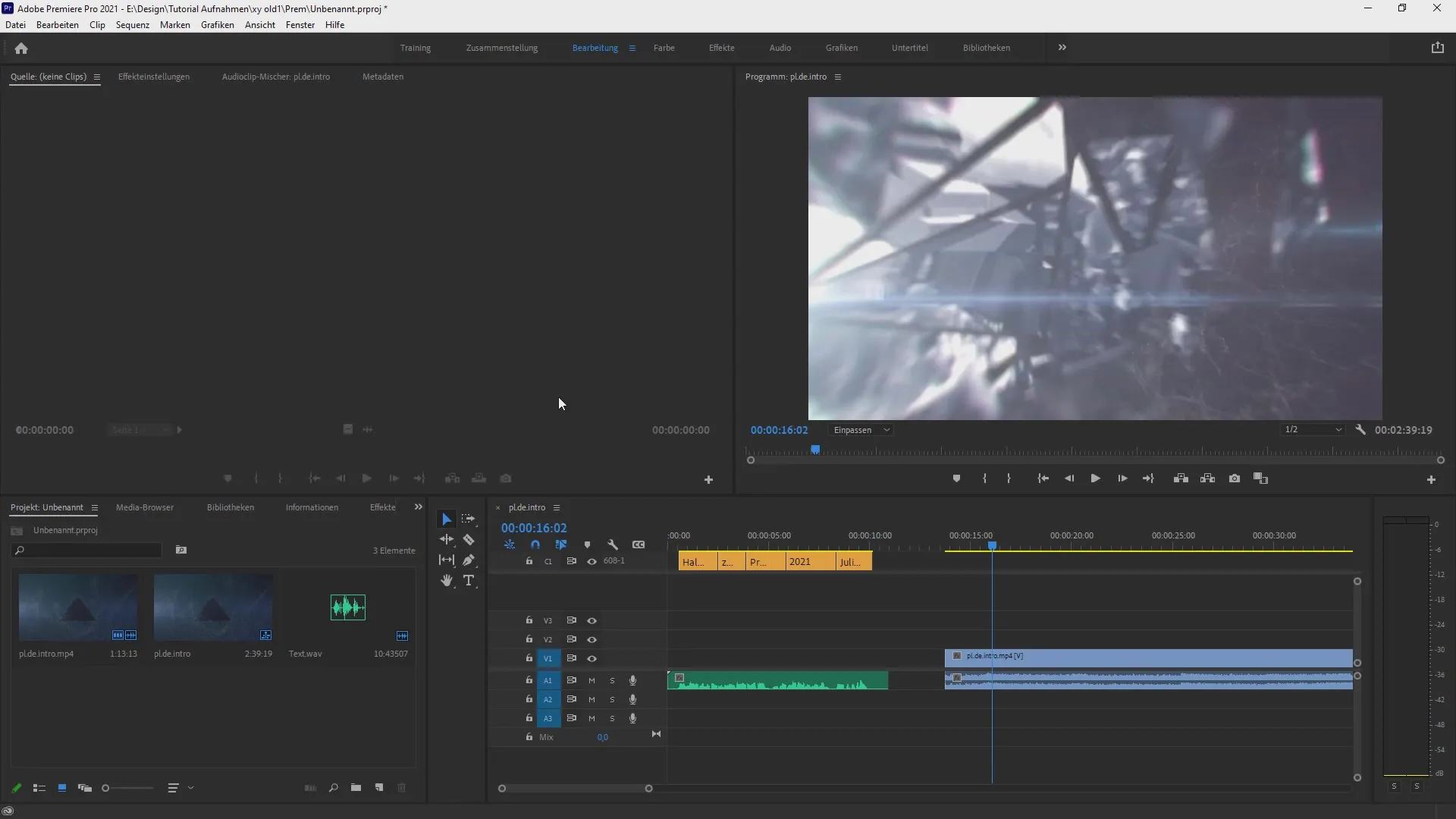The image size is (1456, 819).
Task: Open timeline display settings wrench
Action: 613,544
